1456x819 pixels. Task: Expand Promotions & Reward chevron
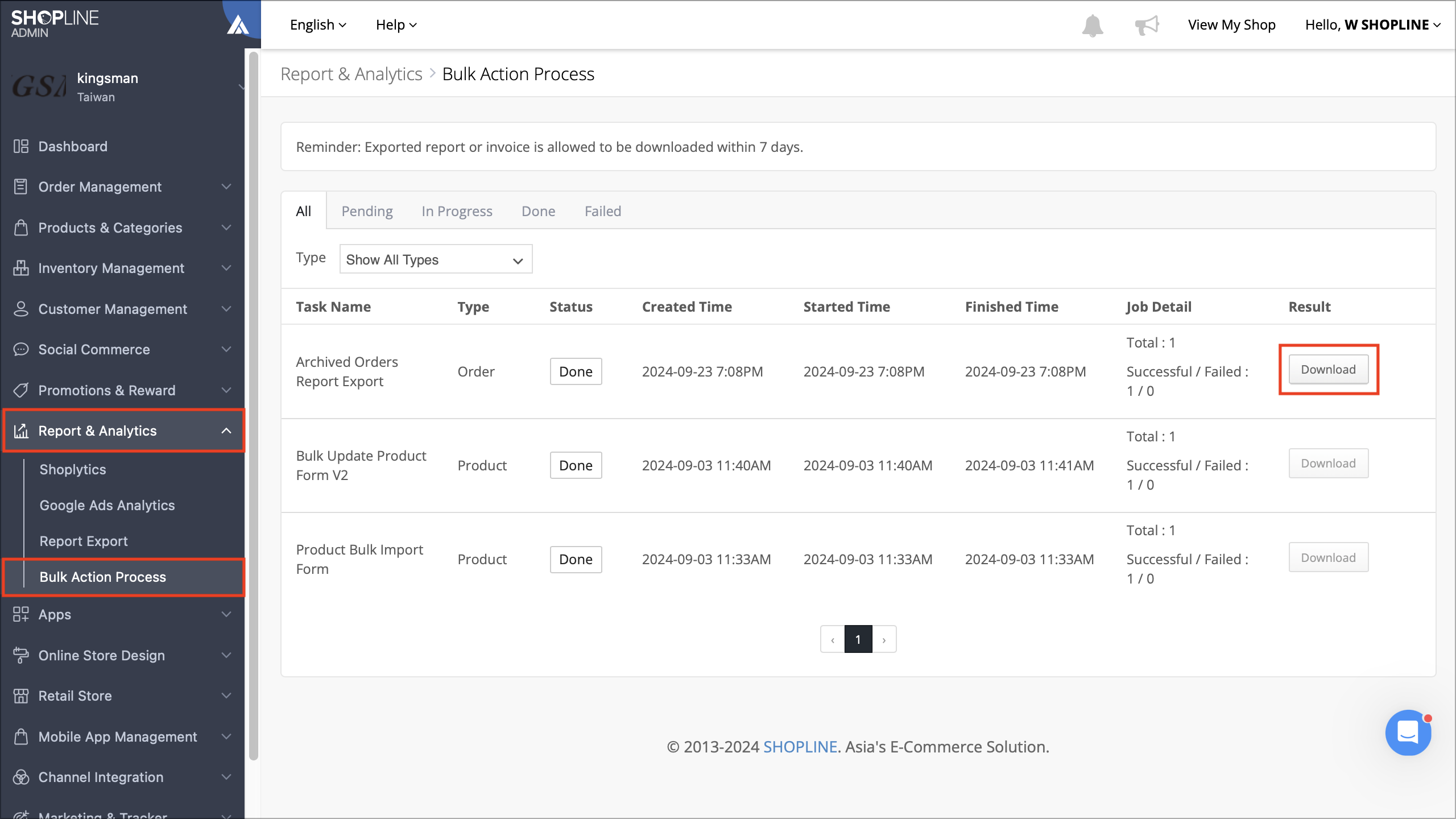(x=226, y=390)
